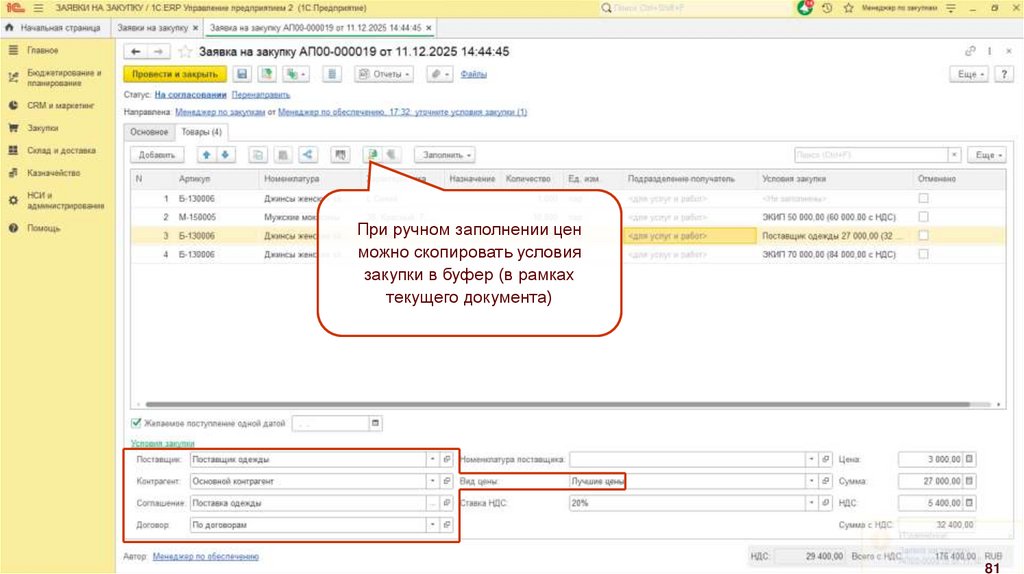Click the split row icon in goods toolbar
The width and height of the screenshot is (1024, 574).
pos(283,155)
